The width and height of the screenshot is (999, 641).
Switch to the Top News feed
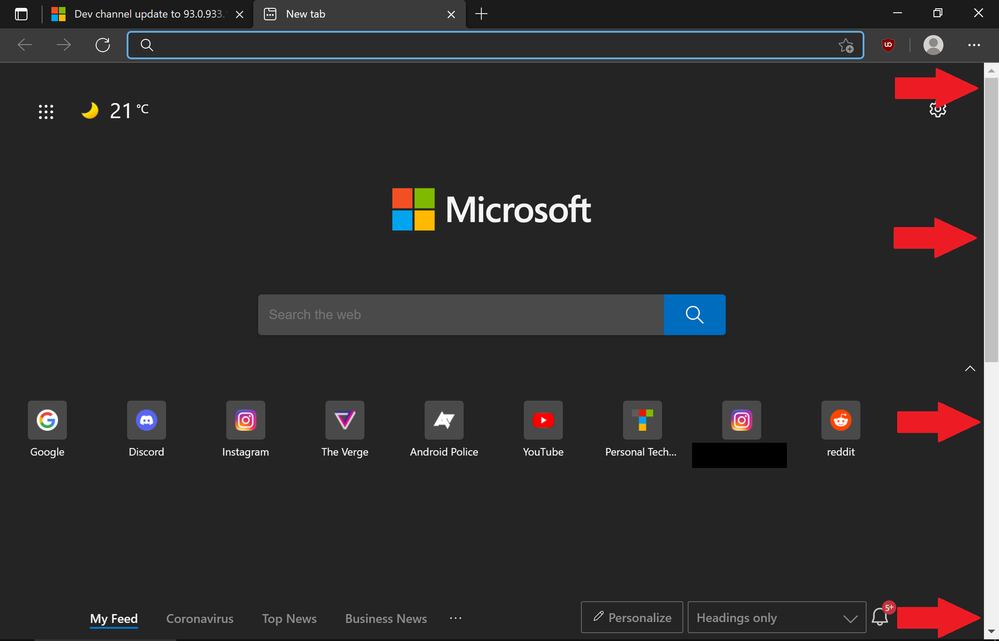pyautogui.click(x=288, y=618)
